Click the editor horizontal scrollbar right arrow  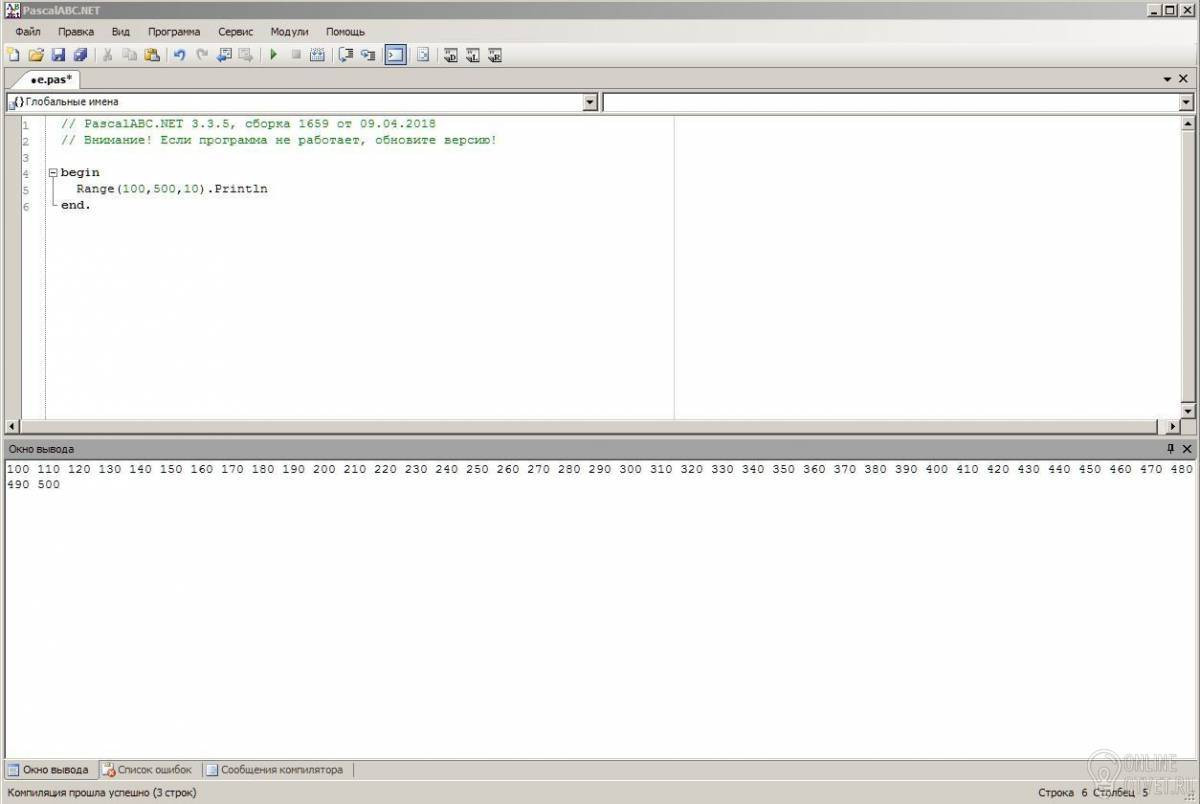tap(1173, 426)
